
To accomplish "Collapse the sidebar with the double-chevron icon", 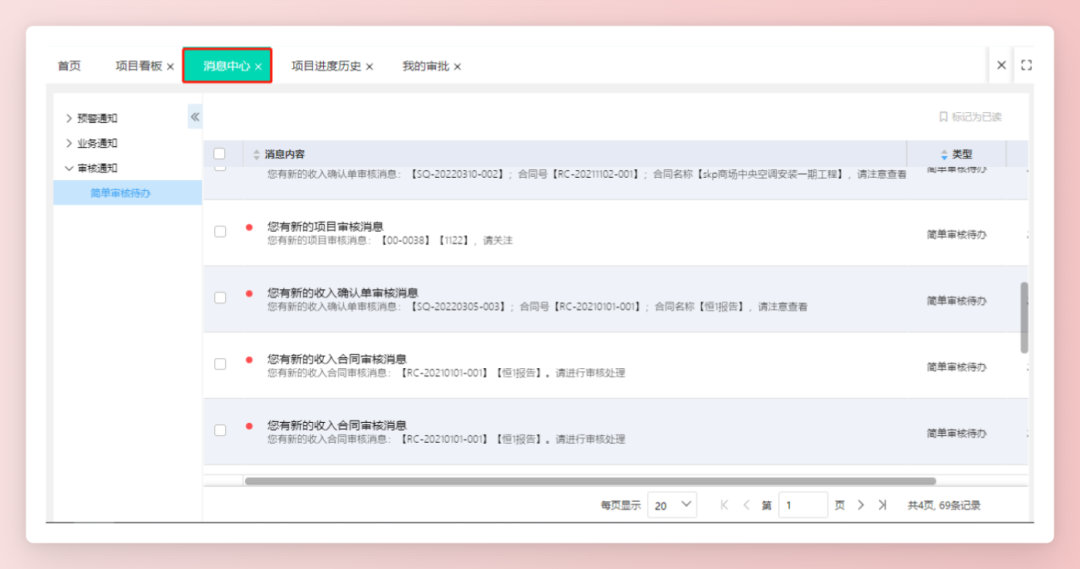I will 195,117.
